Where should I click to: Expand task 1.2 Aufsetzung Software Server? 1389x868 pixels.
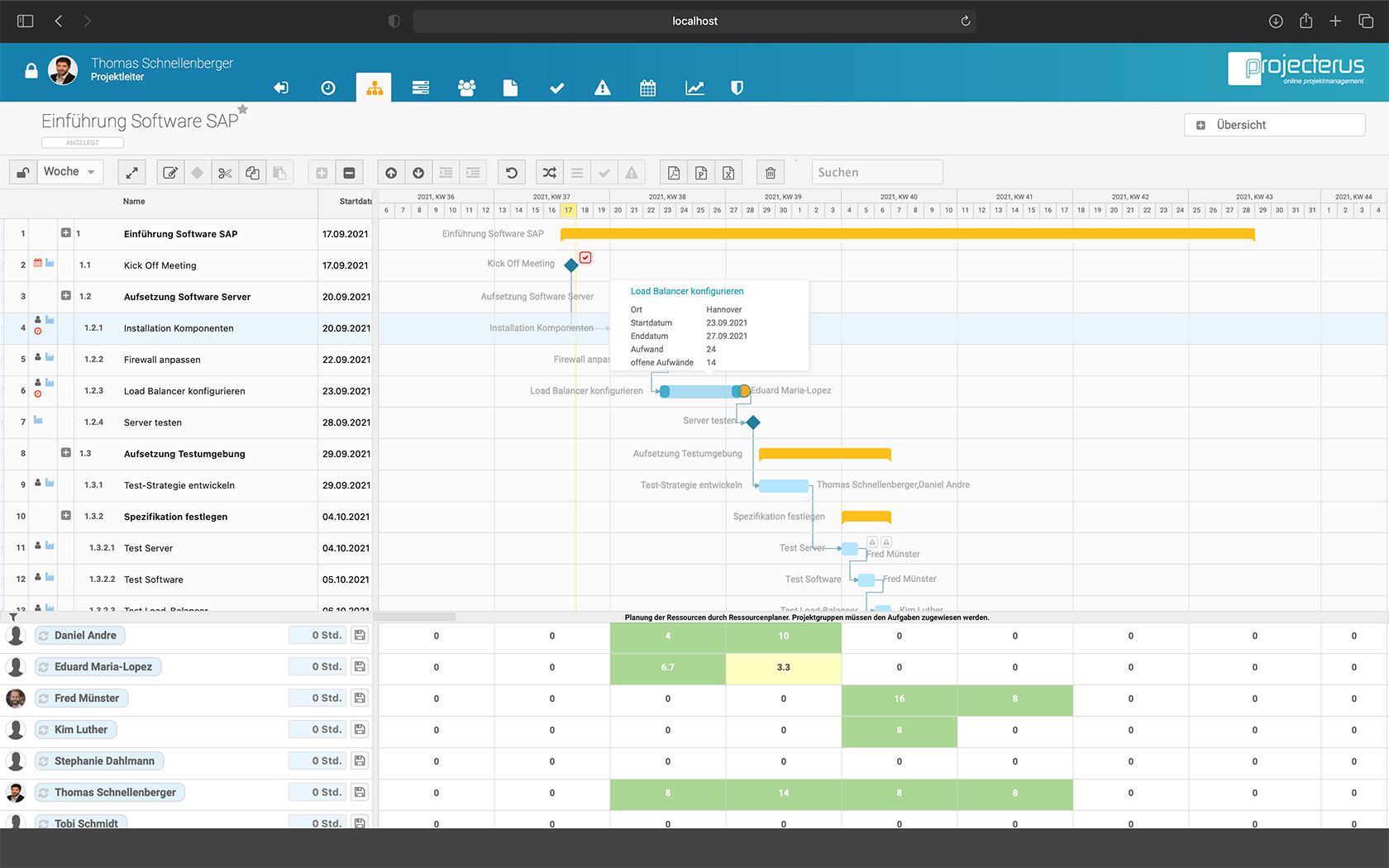[66, 295]
